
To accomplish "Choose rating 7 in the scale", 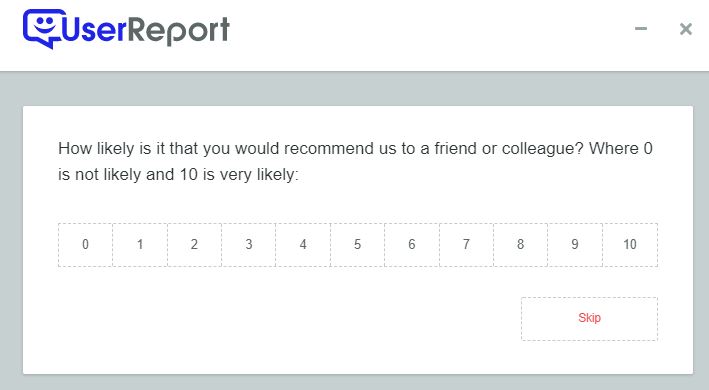I will click(466, 244).
